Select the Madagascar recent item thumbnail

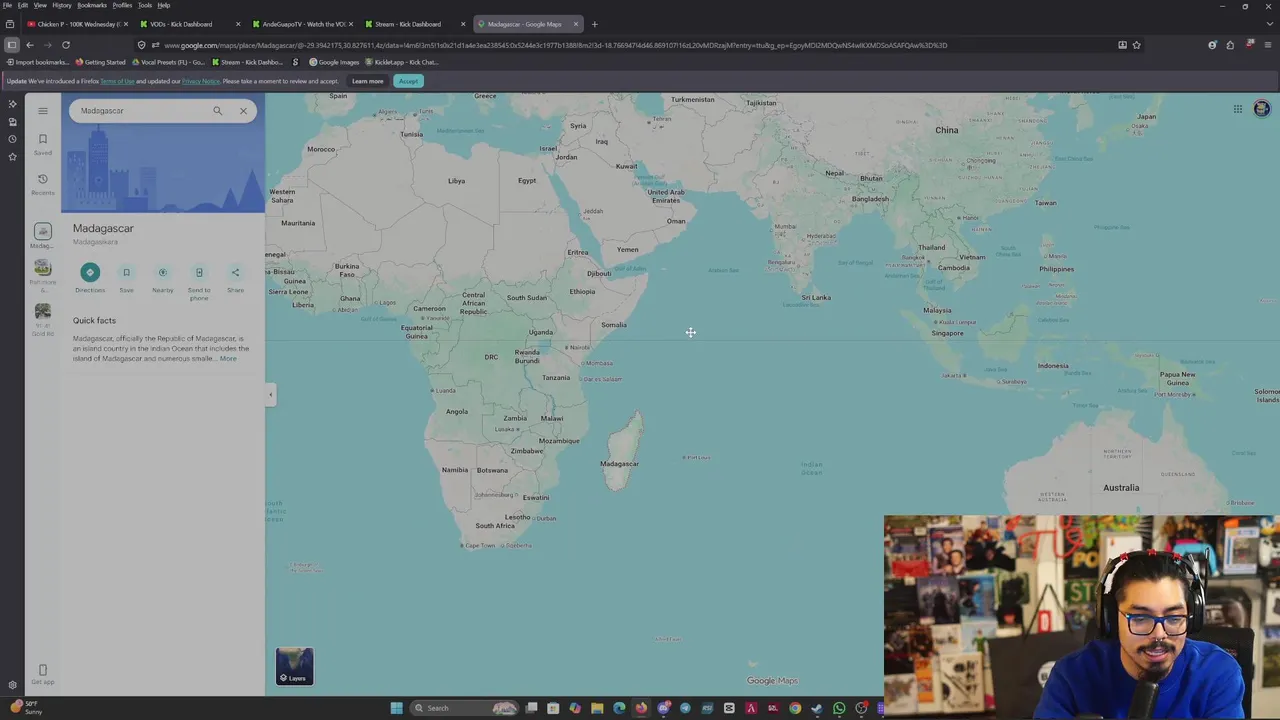[x=42, y=231]
